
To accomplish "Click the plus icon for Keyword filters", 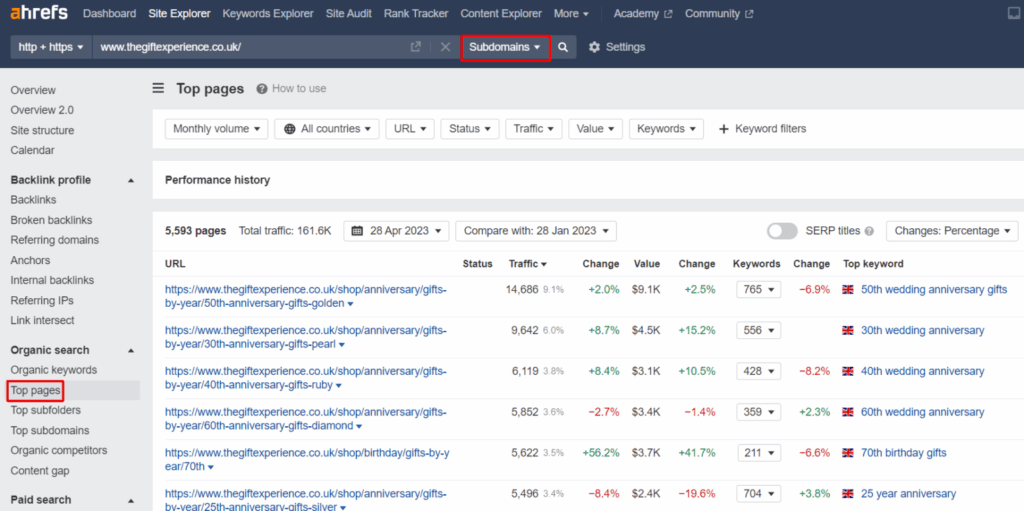I will coord(724,129).
